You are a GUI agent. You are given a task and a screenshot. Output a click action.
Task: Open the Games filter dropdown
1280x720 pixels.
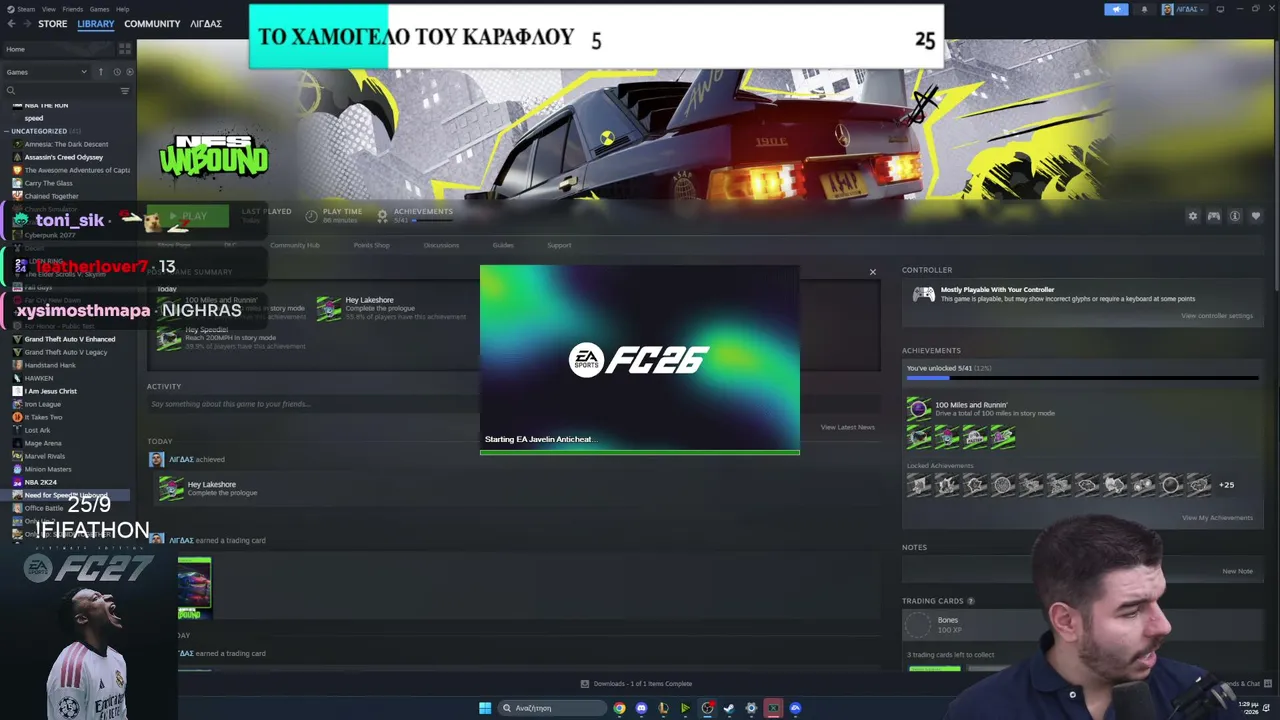coord(46,72)
